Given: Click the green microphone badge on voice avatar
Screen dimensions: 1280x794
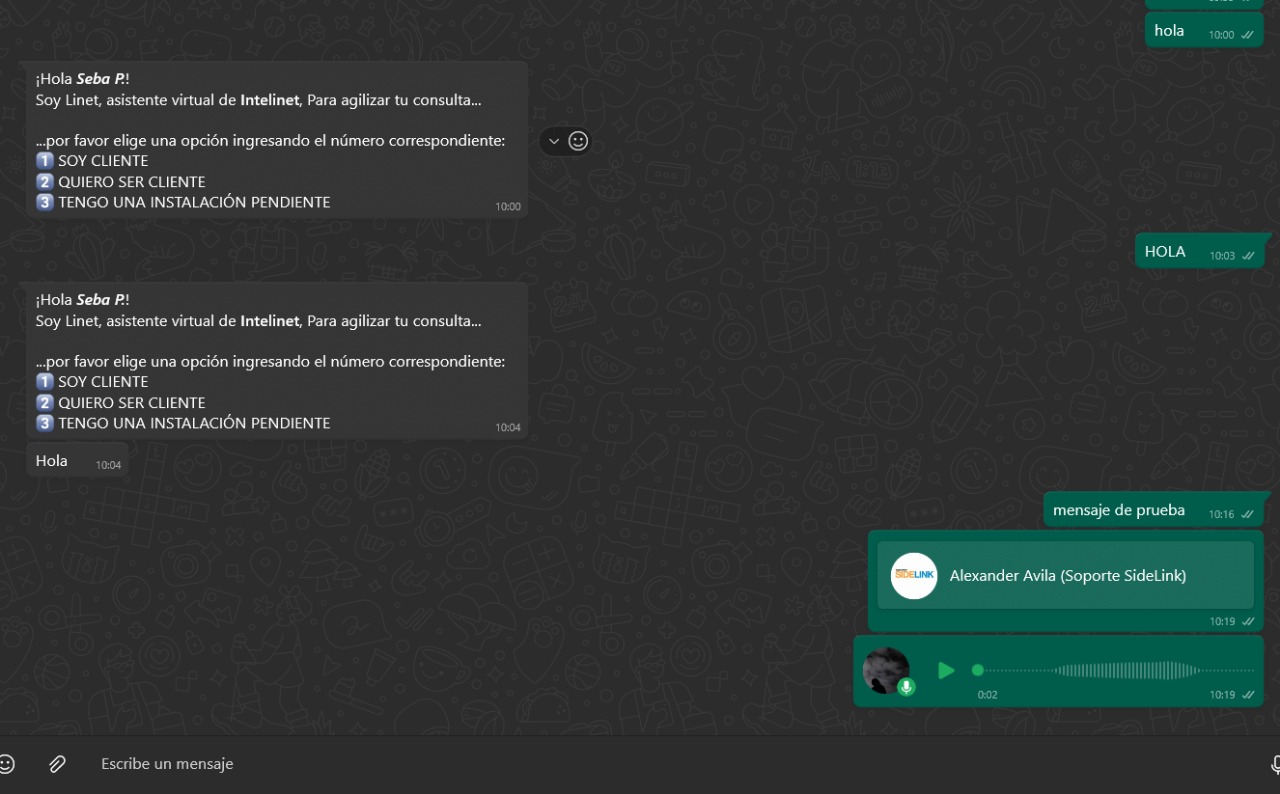Looking at the screenshot, I should [x=906, y=687].
